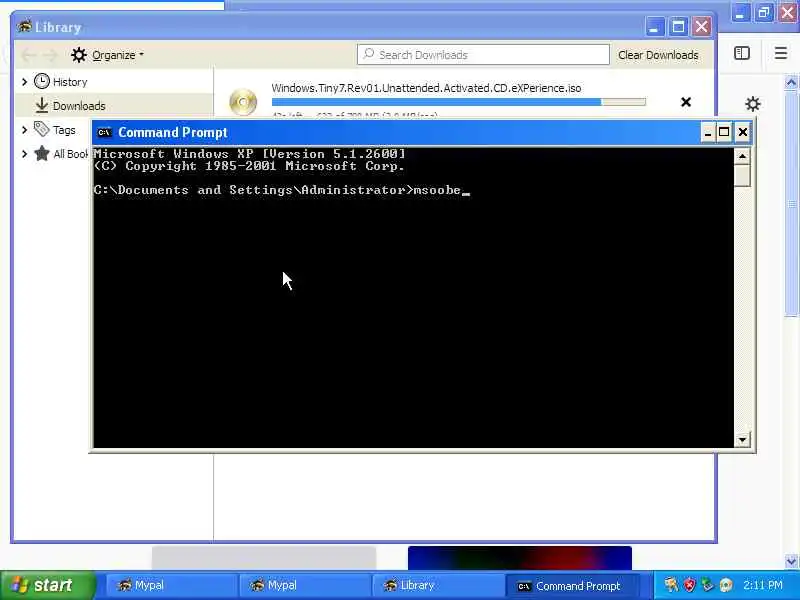Click the first system tray icon
The width and height of the screenshot is (800, 600).
coord(671,585)
